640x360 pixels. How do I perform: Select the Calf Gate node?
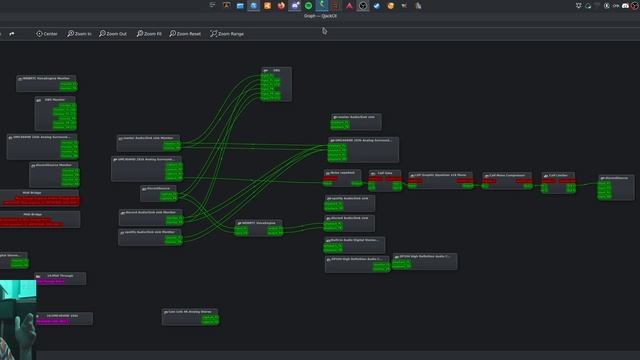385,181
